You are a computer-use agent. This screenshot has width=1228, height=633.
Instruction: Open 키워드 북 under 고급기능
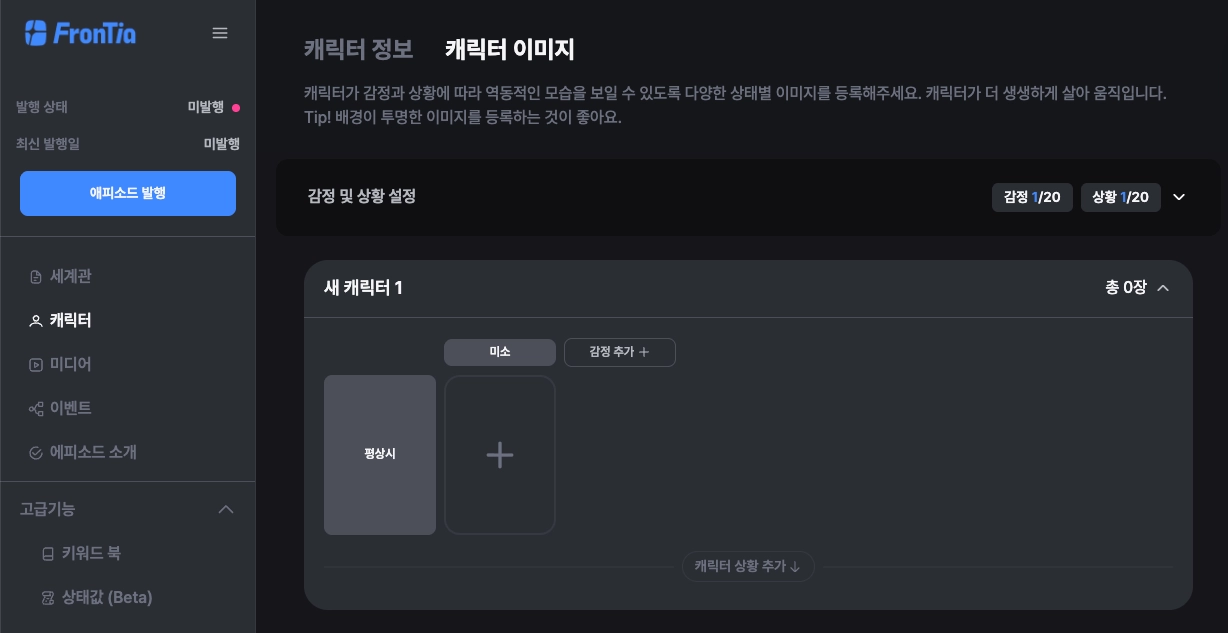click(90, 553)
